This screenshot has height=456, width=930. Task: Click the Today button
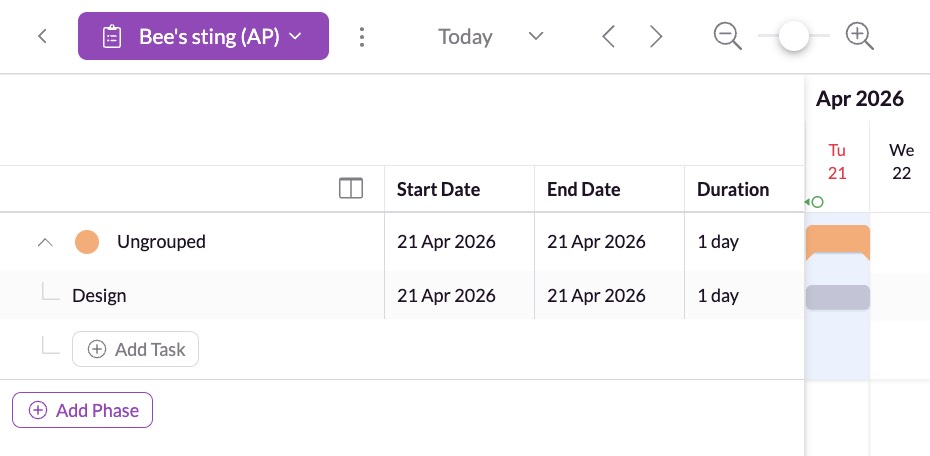(x=465, y=37)
